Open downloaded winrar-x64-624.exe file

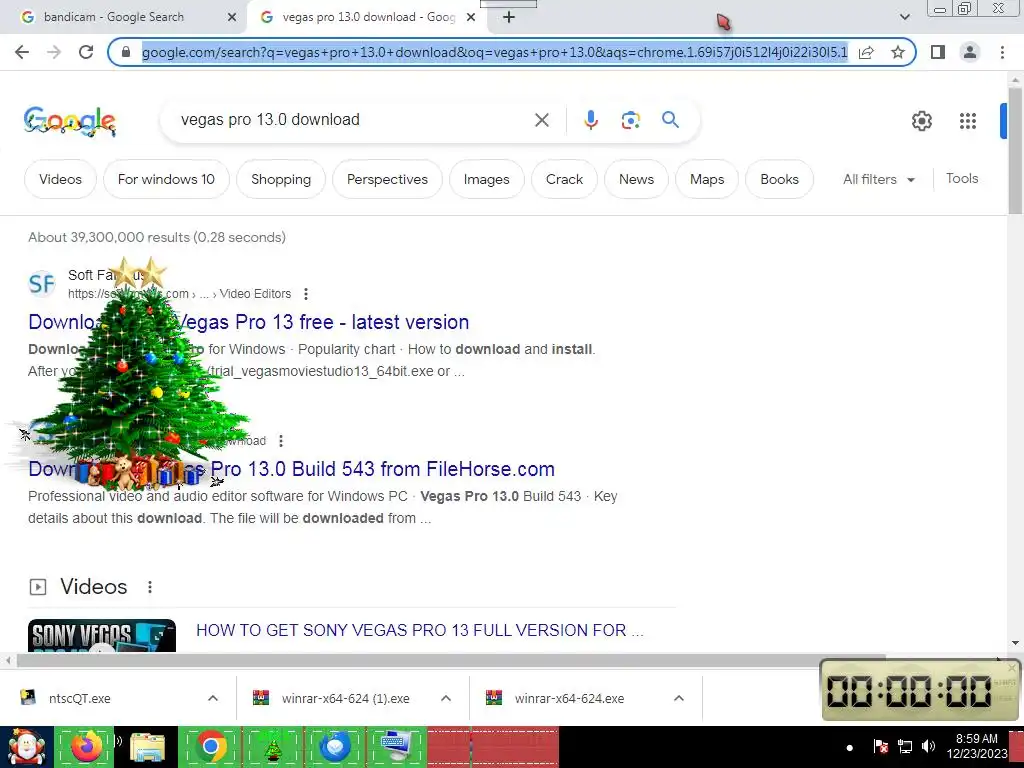[x=569, y=698]
